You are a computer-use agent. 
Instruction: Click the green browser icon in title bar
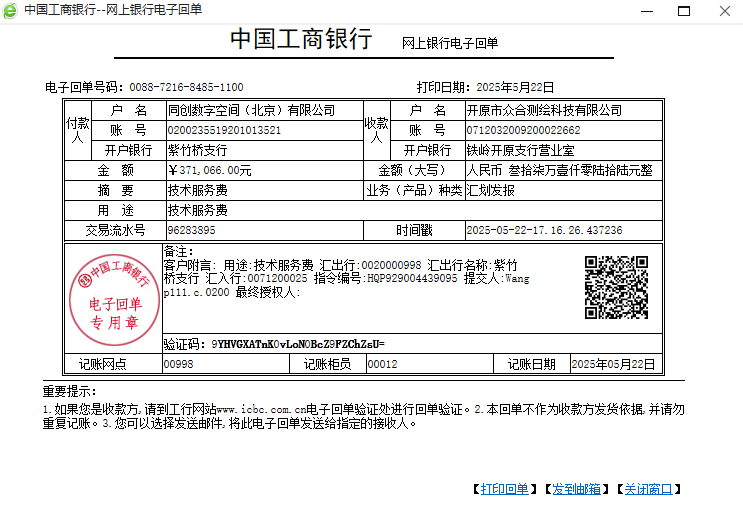point(10,10)
